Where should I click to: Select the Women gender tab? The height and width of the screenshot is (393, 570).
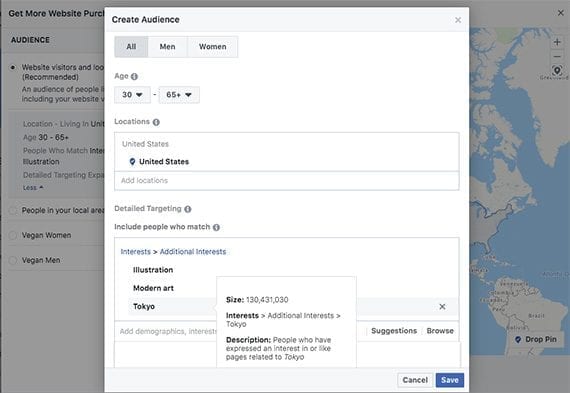coord(213,47)
